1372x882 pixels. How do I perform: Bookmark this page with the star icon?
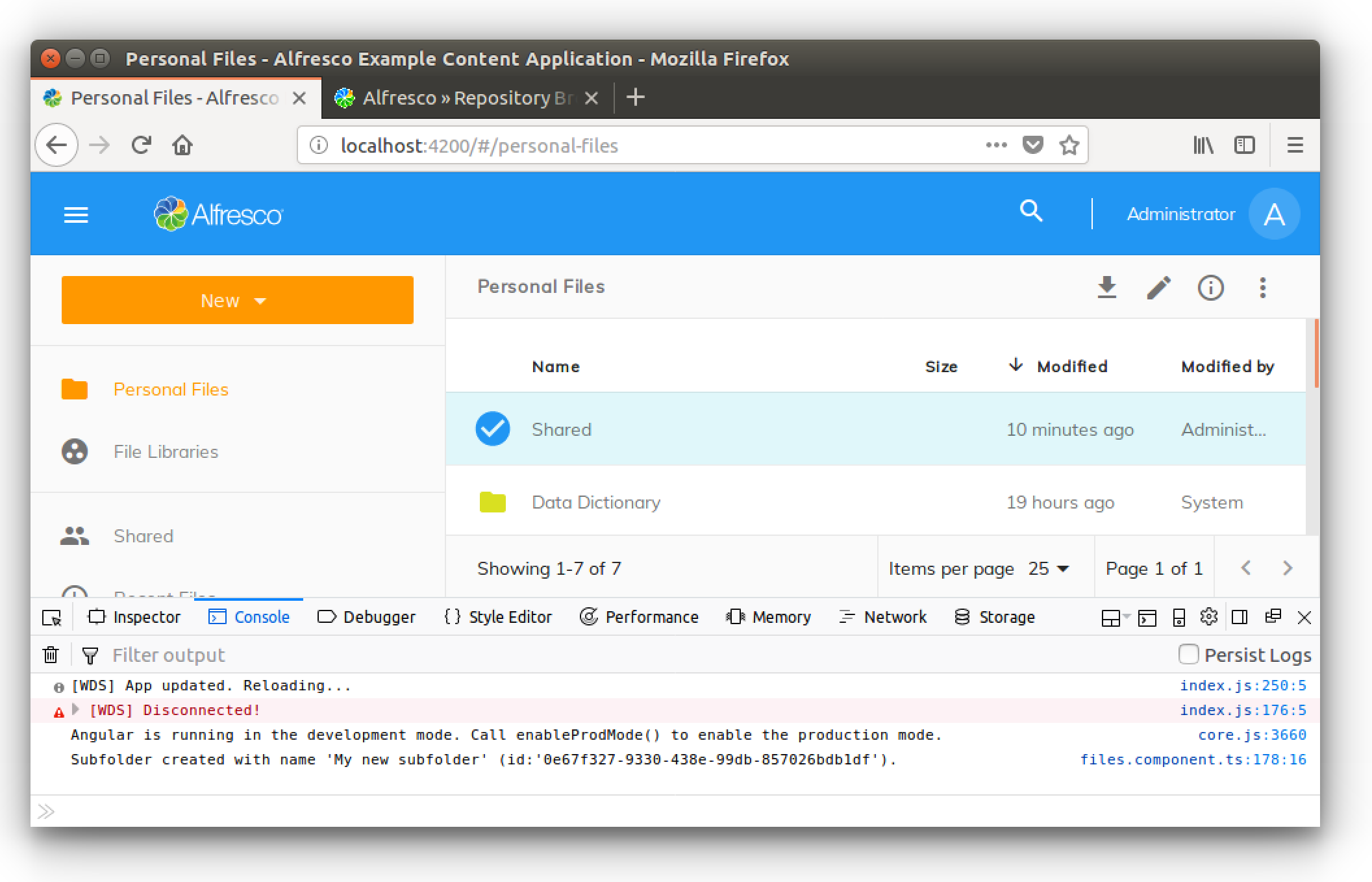[1069, 145]
